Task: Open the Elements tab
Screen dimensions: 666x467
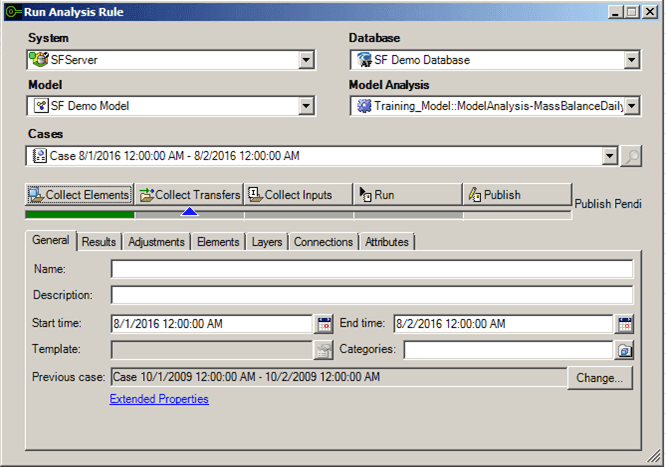Action: pyautogui.click(x=218, y=242)
